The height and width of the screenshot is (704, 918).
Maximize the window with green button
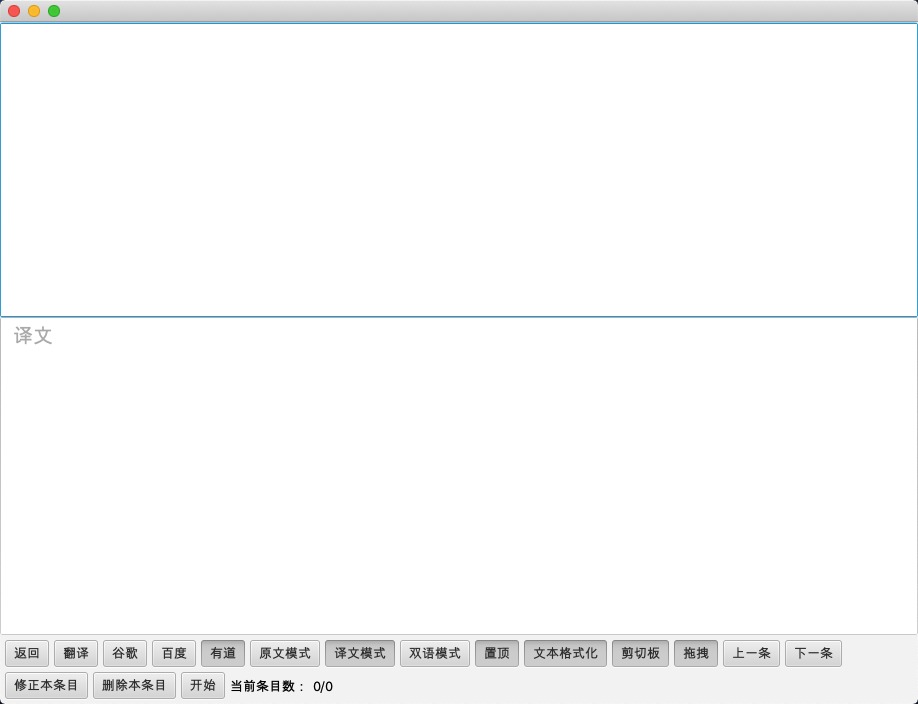coord(54,11)
